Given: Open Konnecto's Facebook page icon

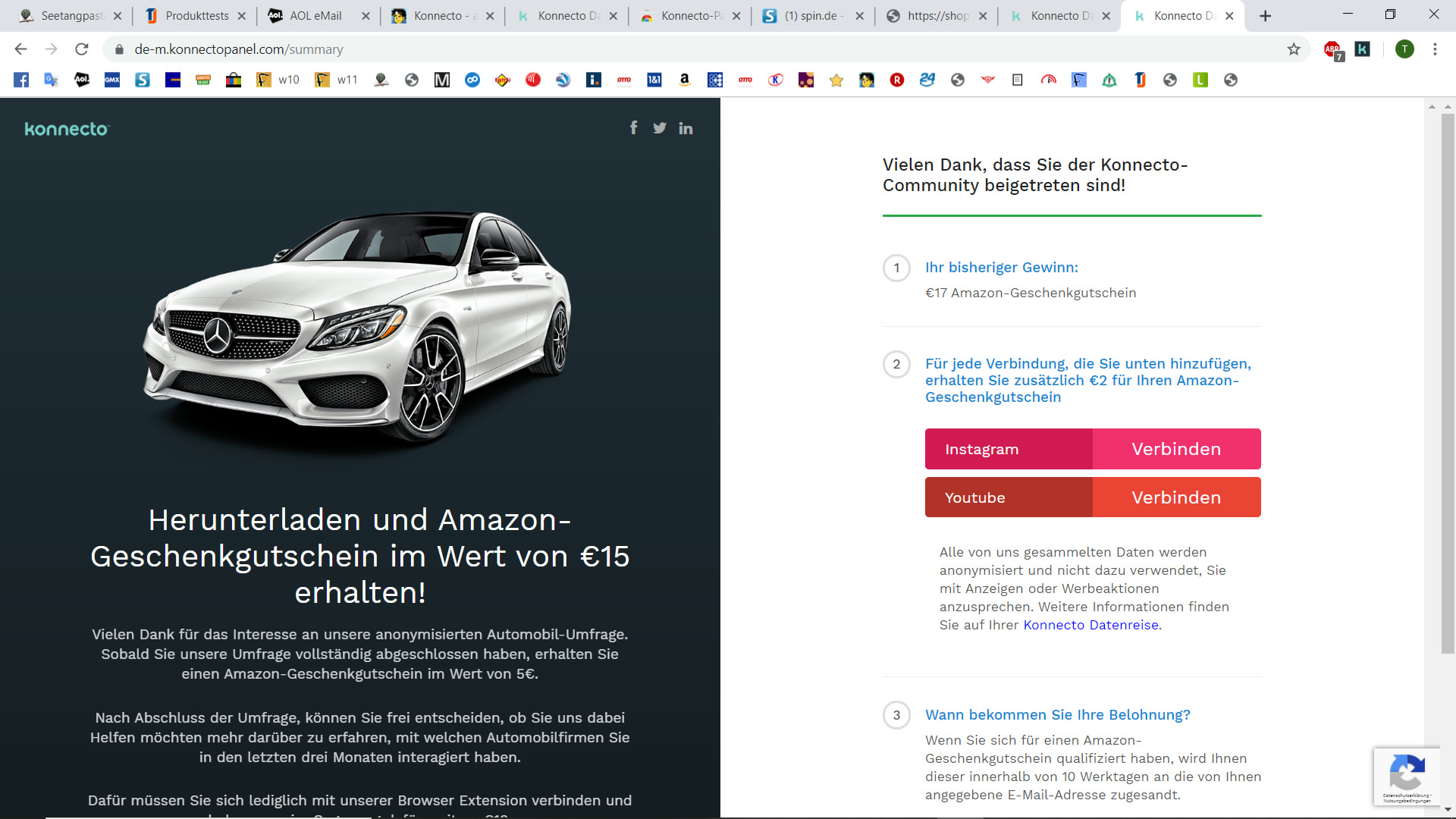Looking at the screenshot, I should pos(634,127).
